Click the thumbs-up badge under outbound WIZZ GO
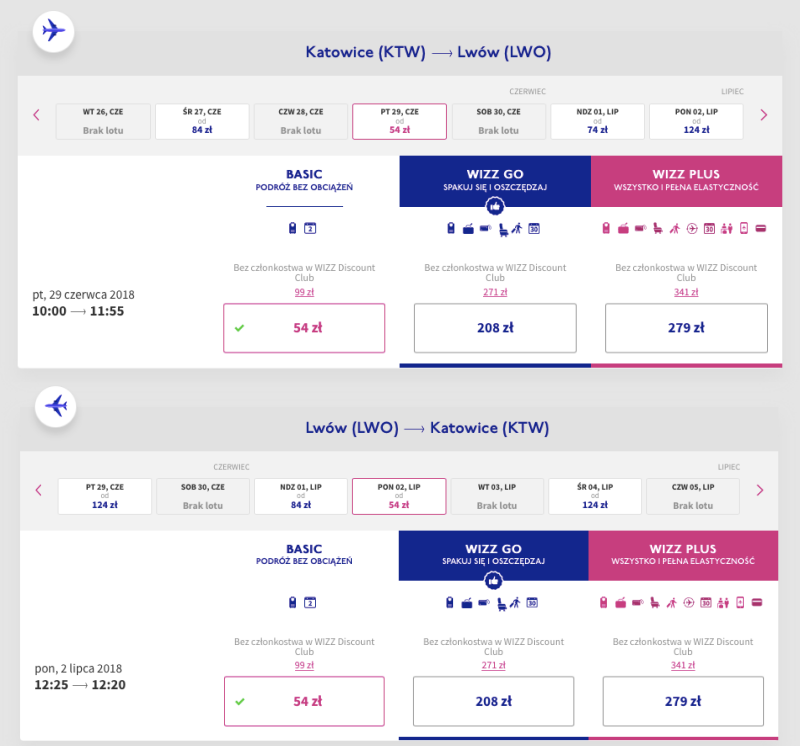Image resolution: width=800 pixels, height=746 pixels. pyautogui.click(x=495, y=207)
